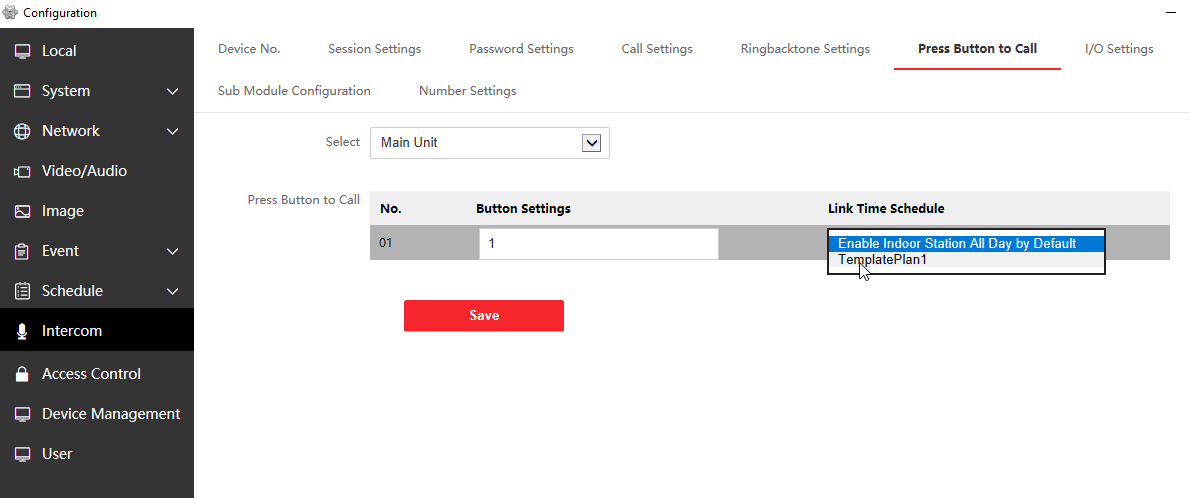The height and width of the screenshot is (498, 1190).
Task: Open the Sub Module Configuration tab
Action: [294, 91]
